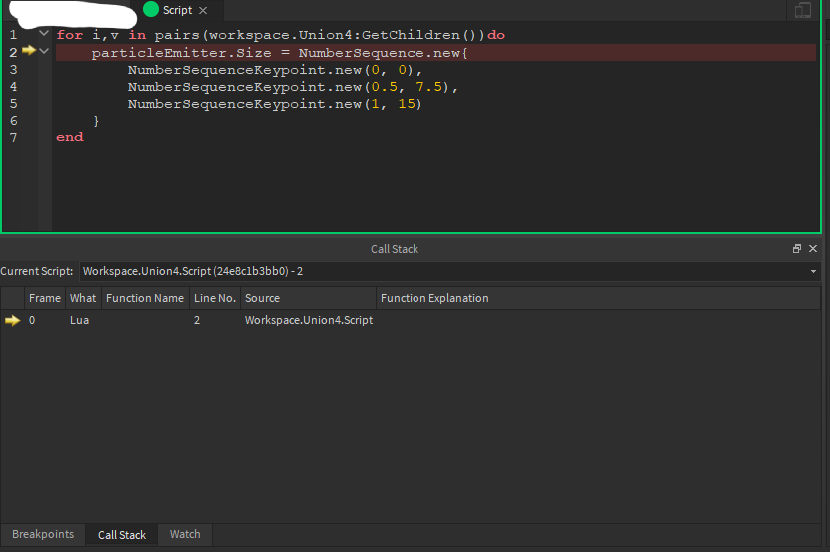830x552 pixels.
Task: Click the Frame value 0 cell
Action: (32, 320)
